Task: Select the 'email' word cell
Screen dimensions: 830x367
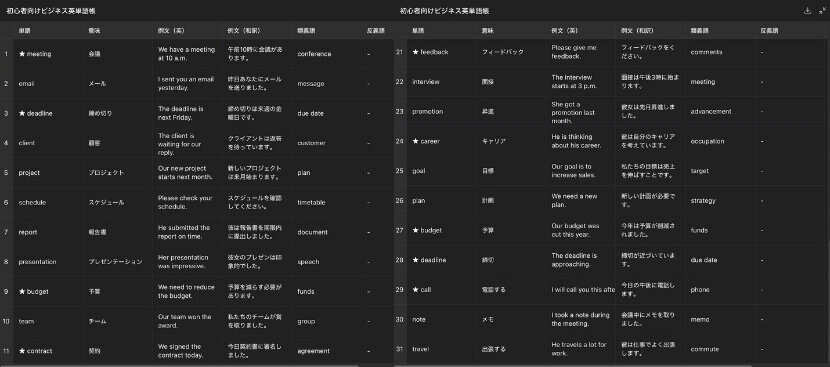Action: tap(26, 84)
